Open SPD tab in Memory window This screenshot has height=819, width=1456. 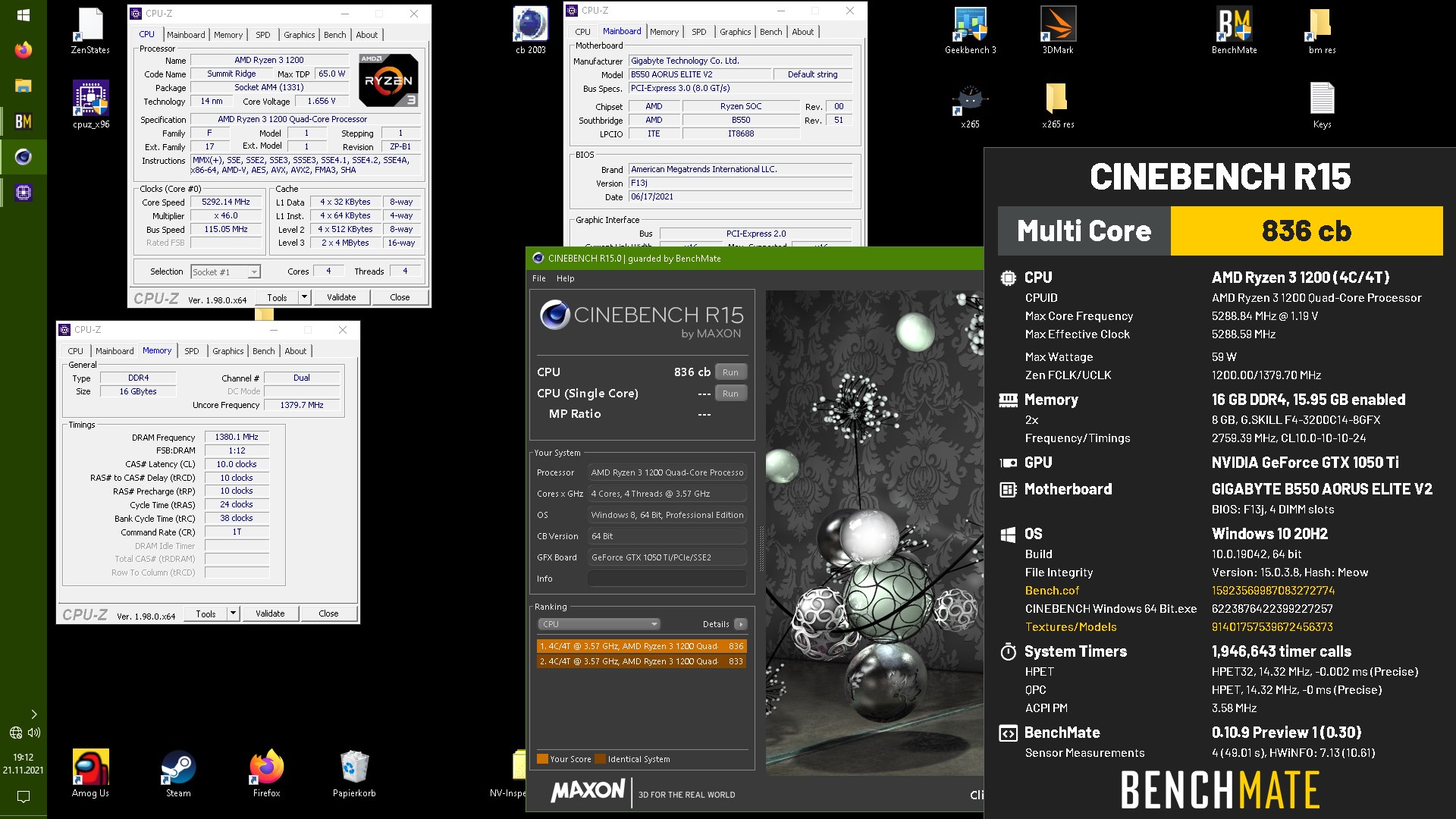point(192,351)
